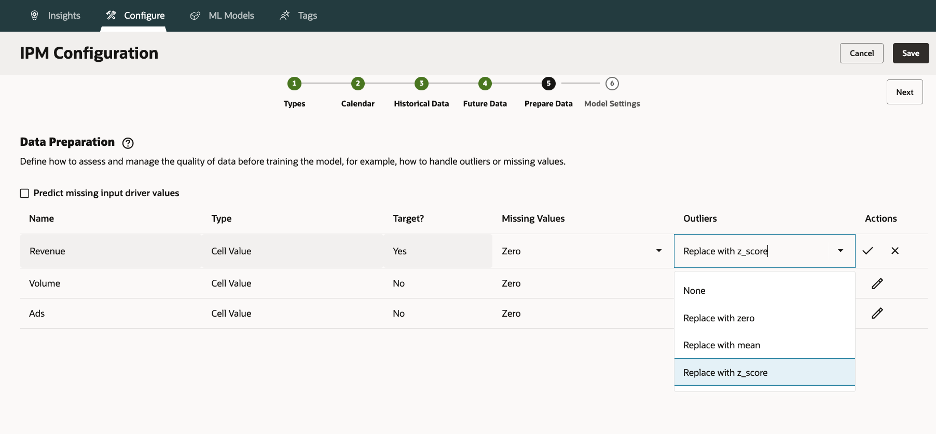Screen dimensions: 936x434
Task: Click the Data Preparation help icon
Action: pos(128,144)
